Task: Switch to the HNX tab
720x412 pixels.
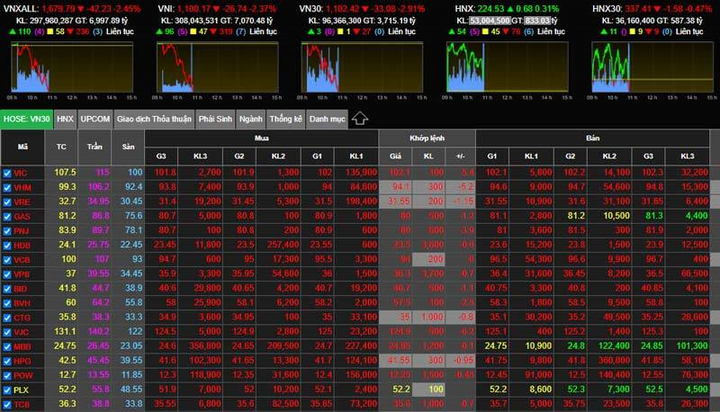Action: [x=65, y=119]
